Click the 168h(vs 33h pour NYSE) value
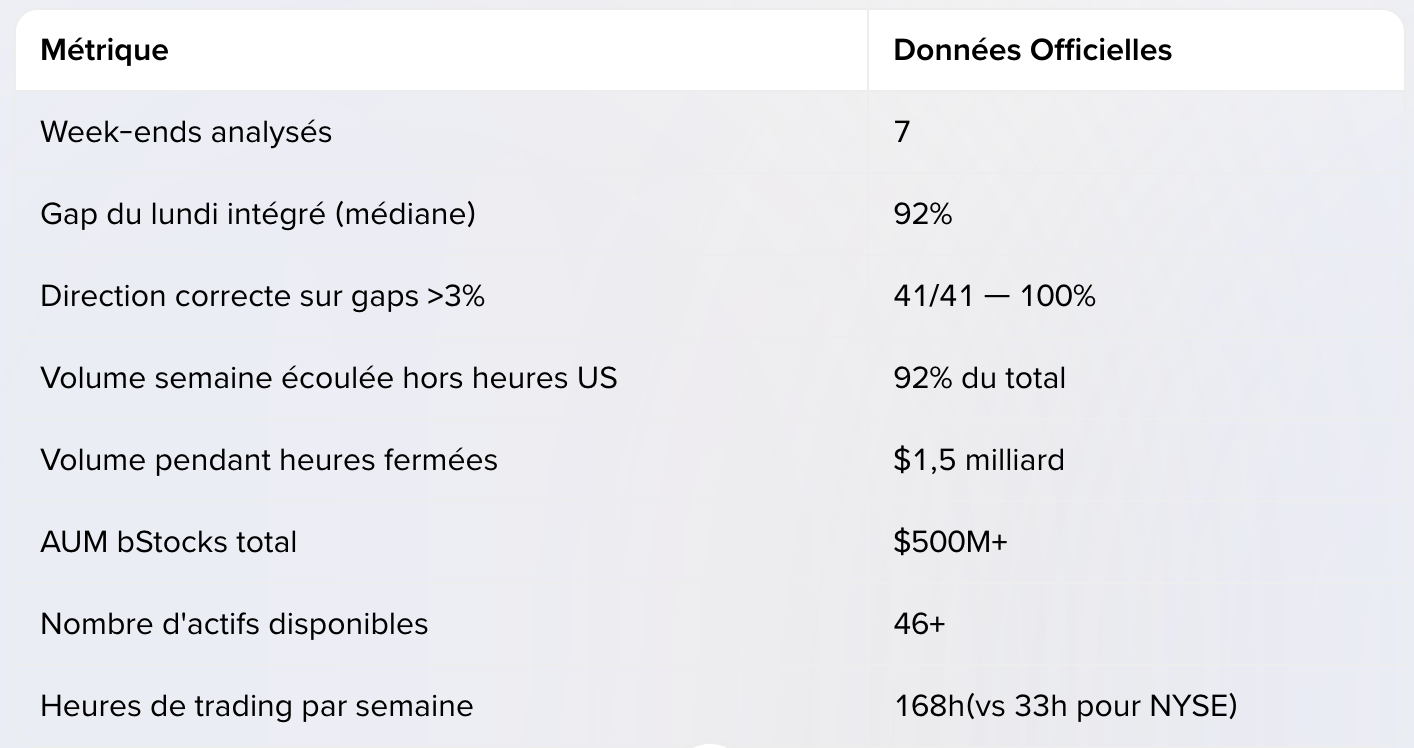1414x748 pixels. click(x=1066, y=705)
